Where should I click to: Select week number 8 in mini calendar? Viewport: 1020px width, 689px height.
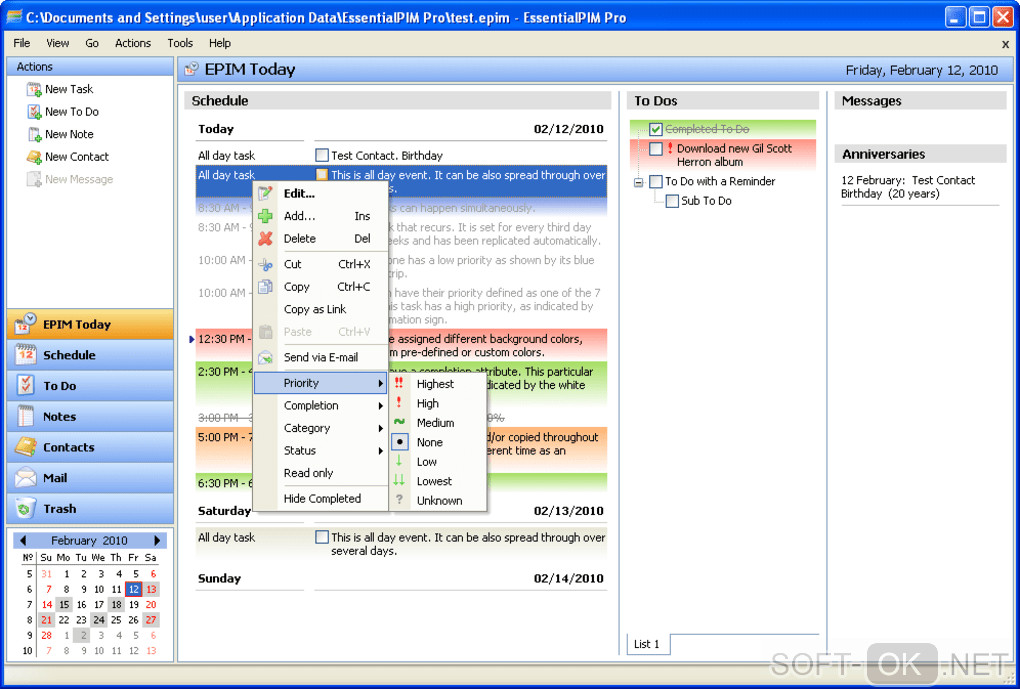(29, 620)
